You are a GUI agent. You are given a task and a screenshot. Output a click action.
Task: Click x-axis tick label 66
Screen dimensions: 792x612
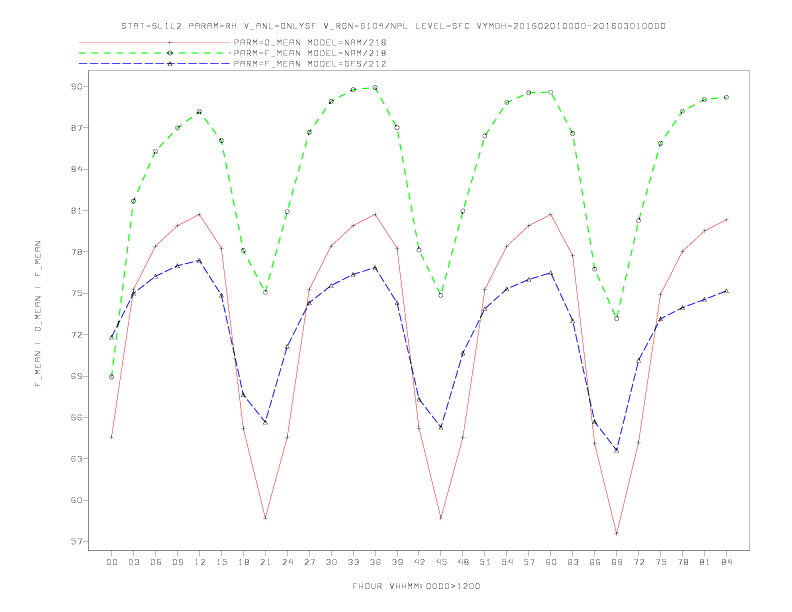pos(595,562)
